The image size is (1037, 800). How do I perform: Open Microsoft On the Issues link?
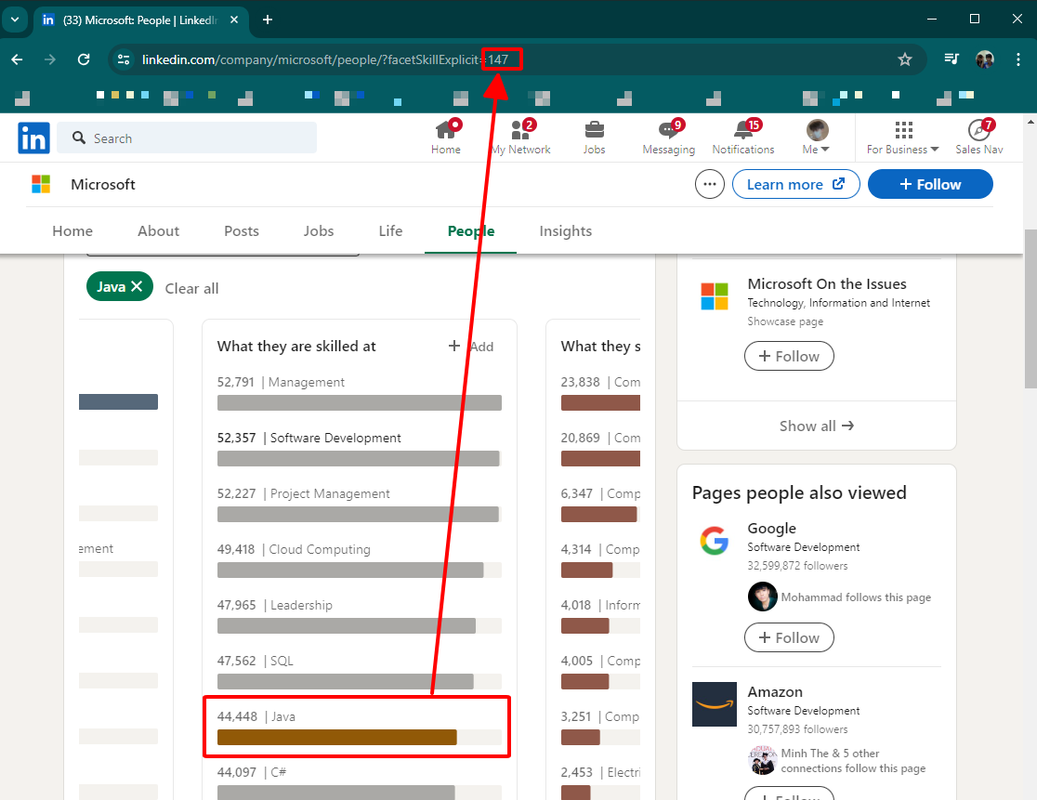[827, 284]
